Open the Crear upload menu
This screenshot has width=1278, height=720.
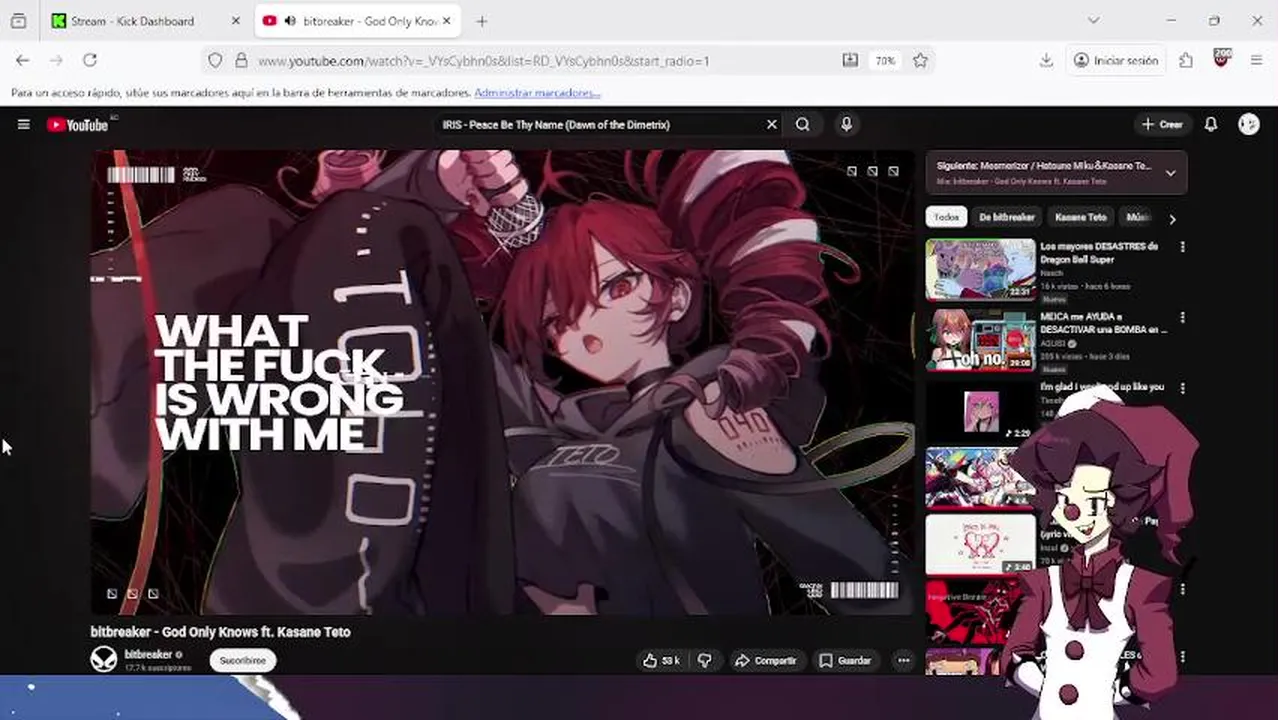[x=1162, y=125]
